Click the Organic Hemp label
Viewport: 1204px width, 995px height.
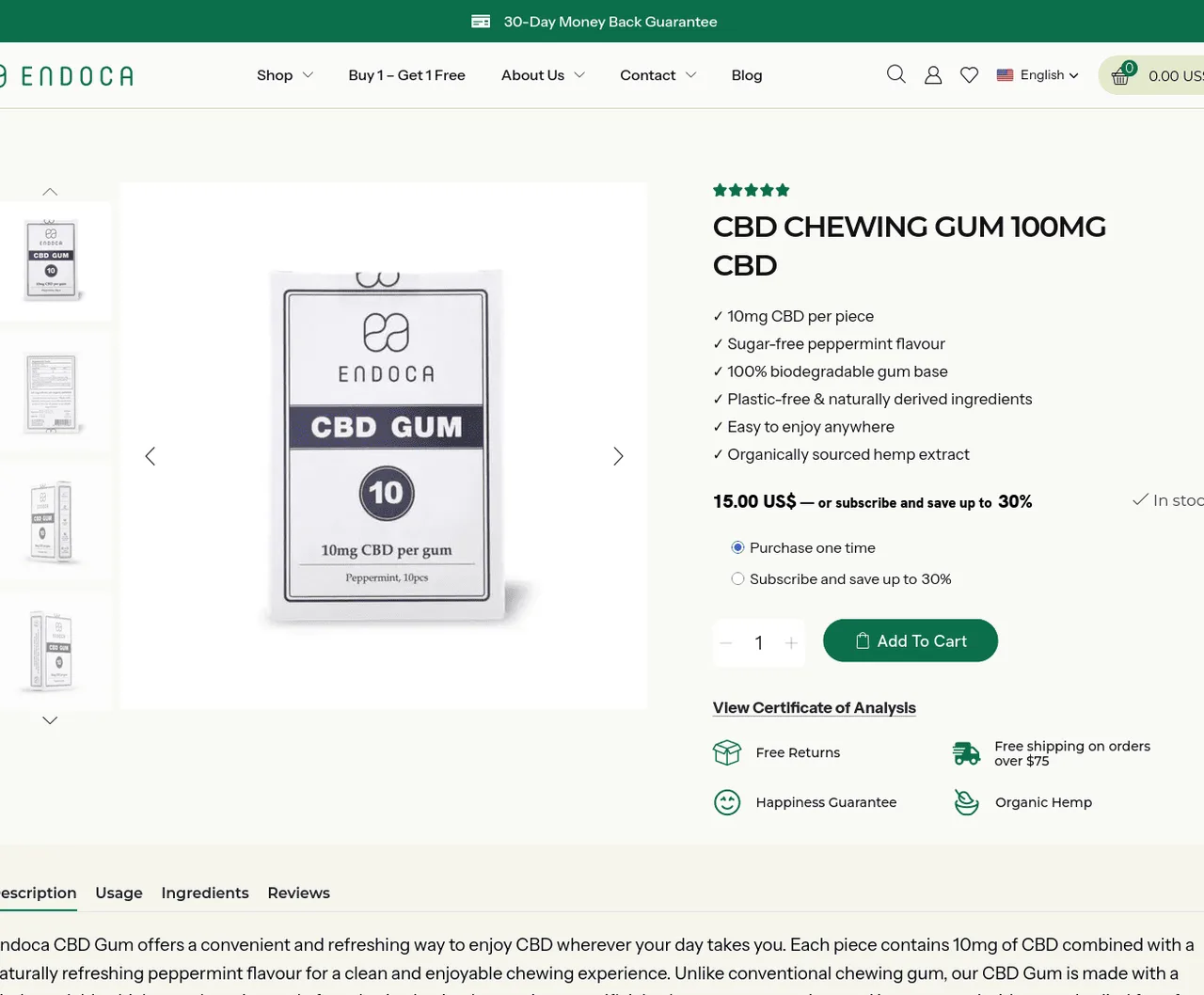[x=1043, y=802]
